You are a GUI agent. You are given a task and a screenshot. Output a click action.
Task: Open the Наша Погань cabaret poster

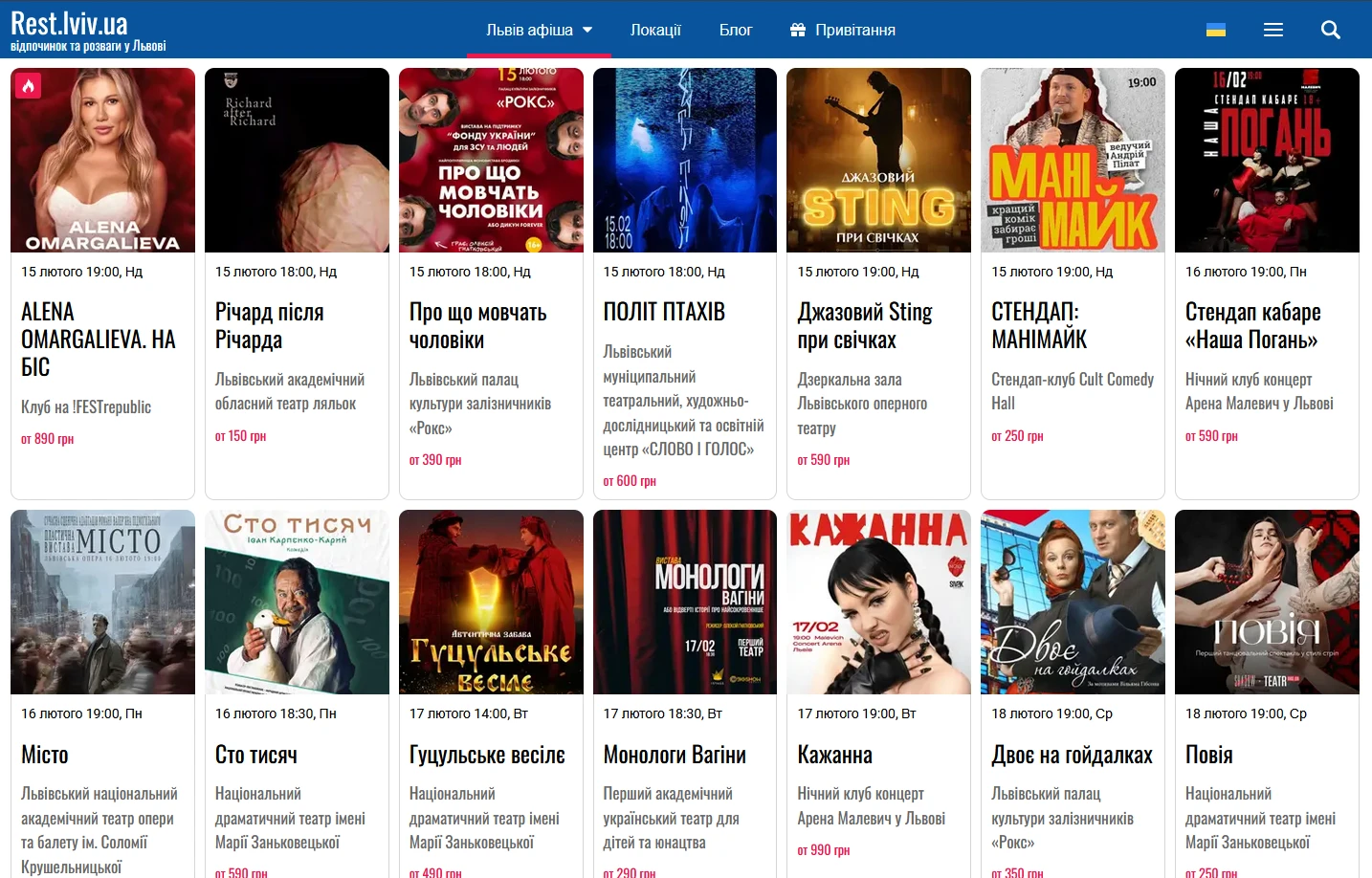[1267, 160]
